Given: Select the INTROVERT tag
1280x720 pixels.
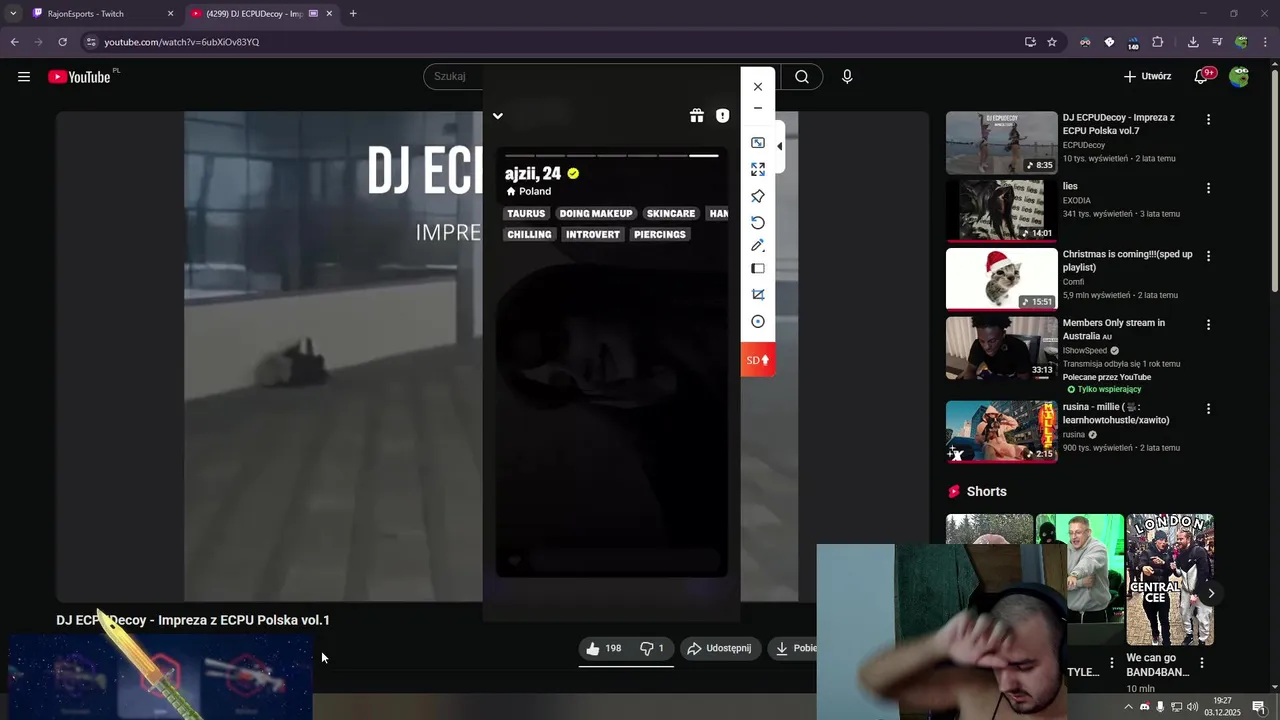Looking at the screenshot, I should pyautogui.click(x=593, y=235).
